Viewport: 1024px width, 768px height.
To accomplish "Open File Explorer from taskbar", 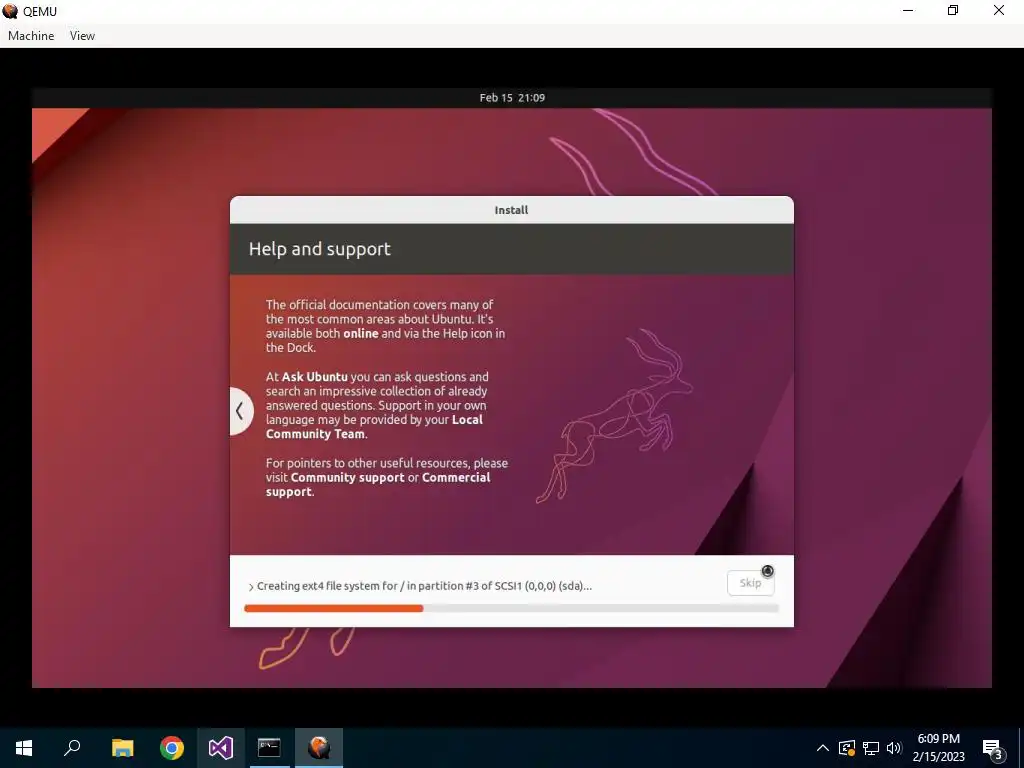I will click(x=122, y=748).
